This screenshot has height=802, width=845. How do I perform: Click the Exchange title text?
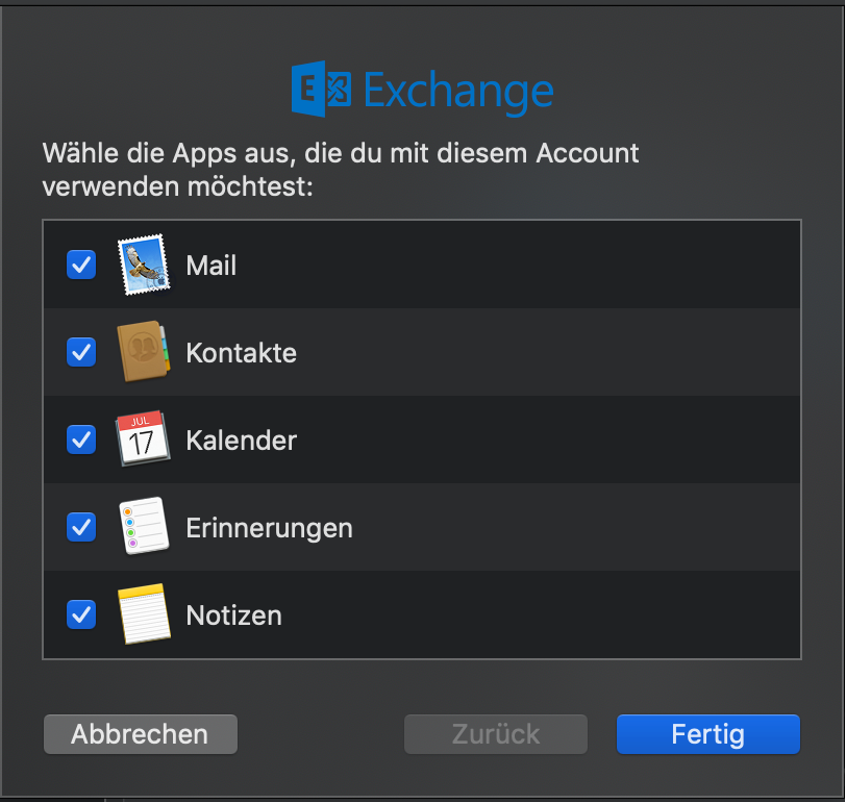point(458,91)
